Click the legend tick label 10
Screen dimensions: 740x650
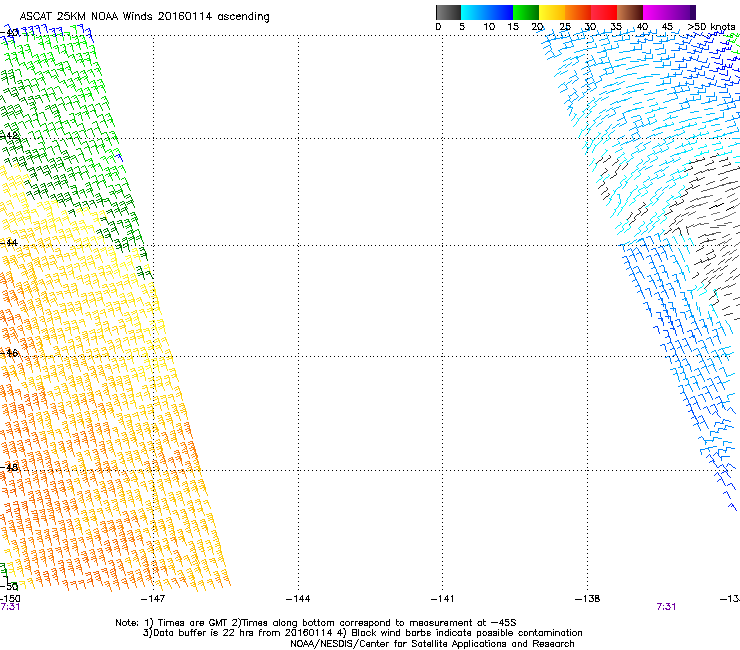tap(489, 27)
